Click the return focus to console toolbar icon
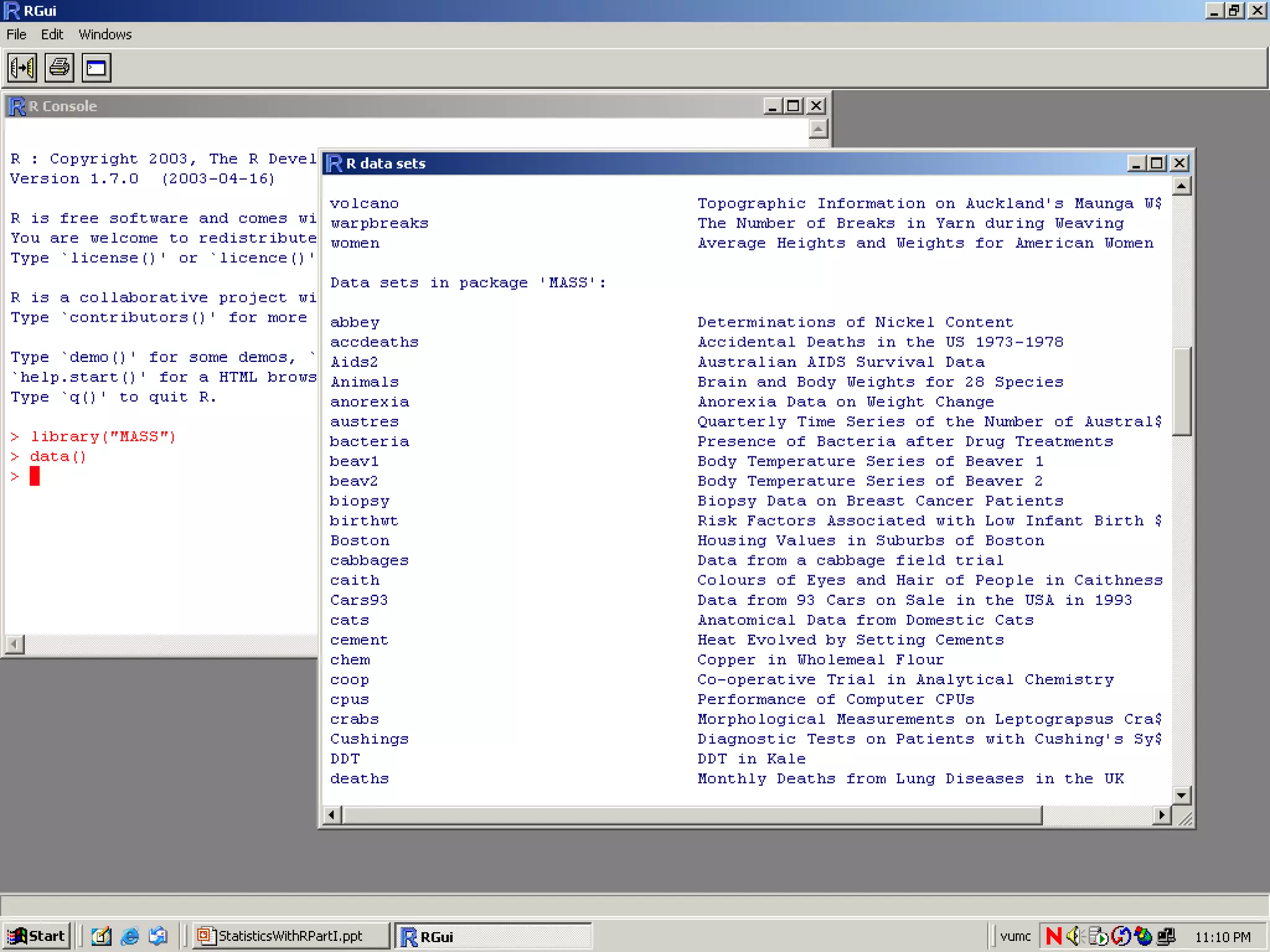Image resolution: width=1270 pixels, height=952 pixels. (22, 68)
